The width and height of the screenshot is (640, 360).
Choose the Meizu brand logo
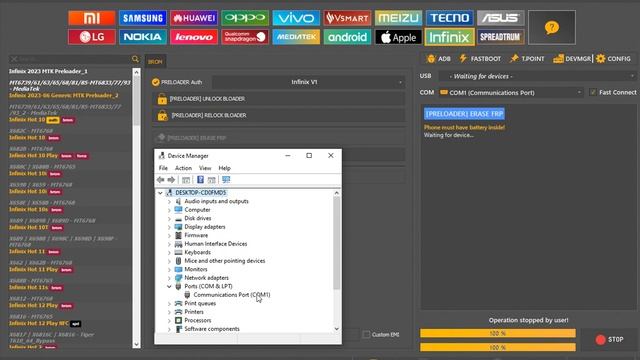398,18
